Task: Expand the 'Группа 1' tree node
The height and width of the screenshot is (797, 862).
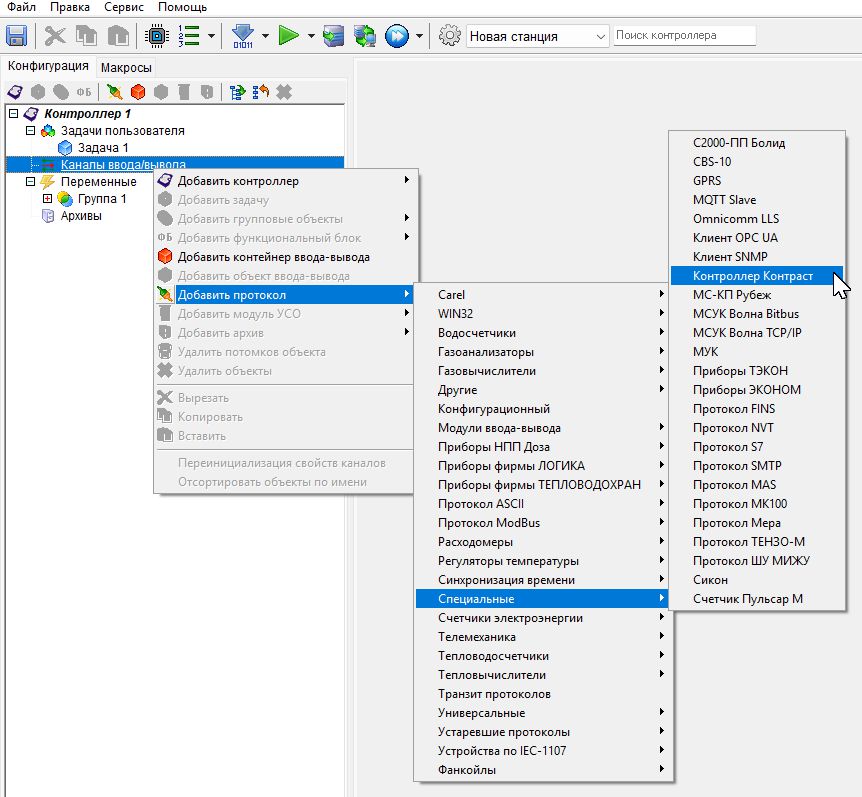Action: coord(47,199)
